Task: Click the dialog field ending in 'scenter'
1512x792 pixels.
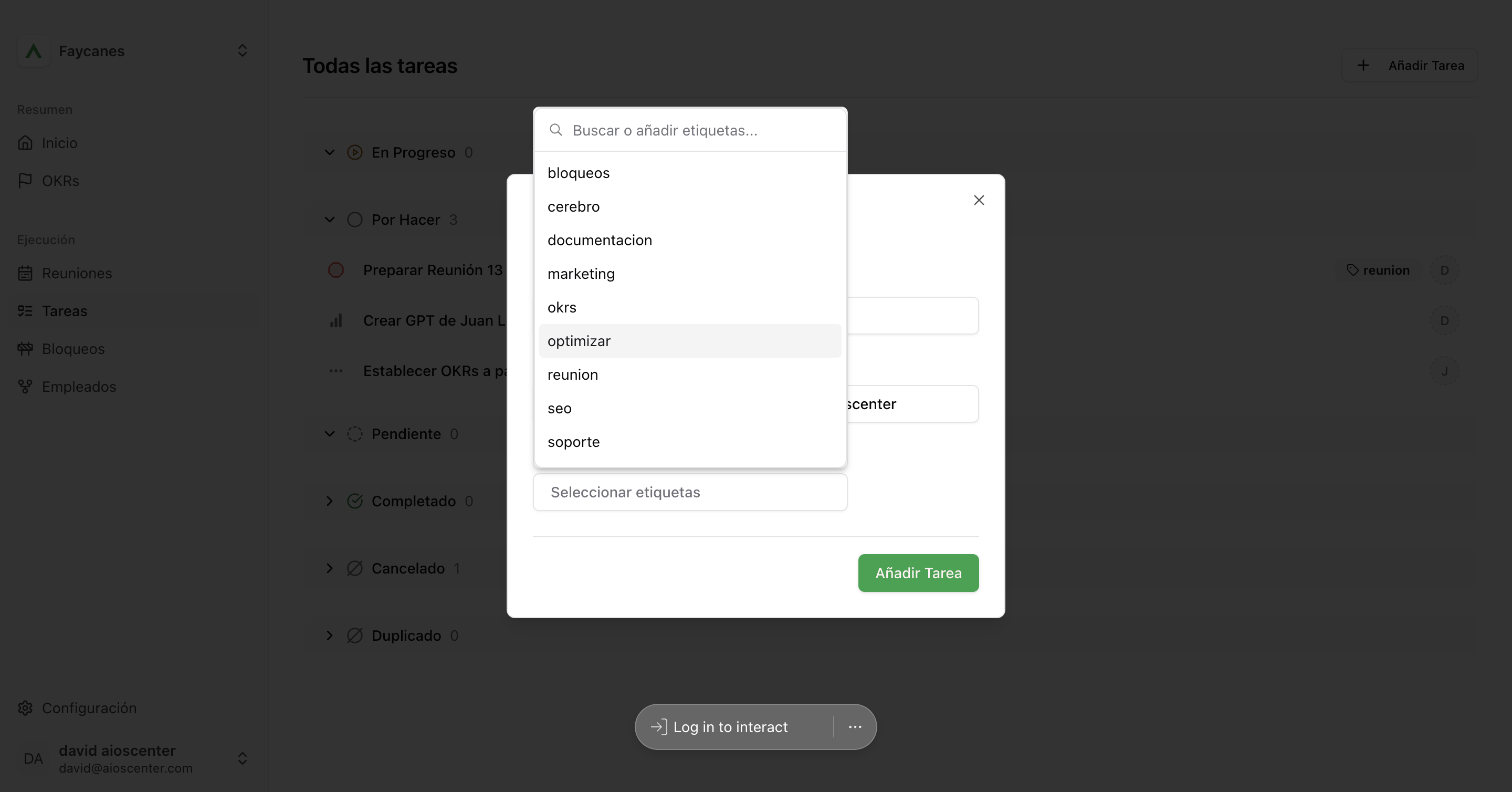Action: (x=913, y=404)
